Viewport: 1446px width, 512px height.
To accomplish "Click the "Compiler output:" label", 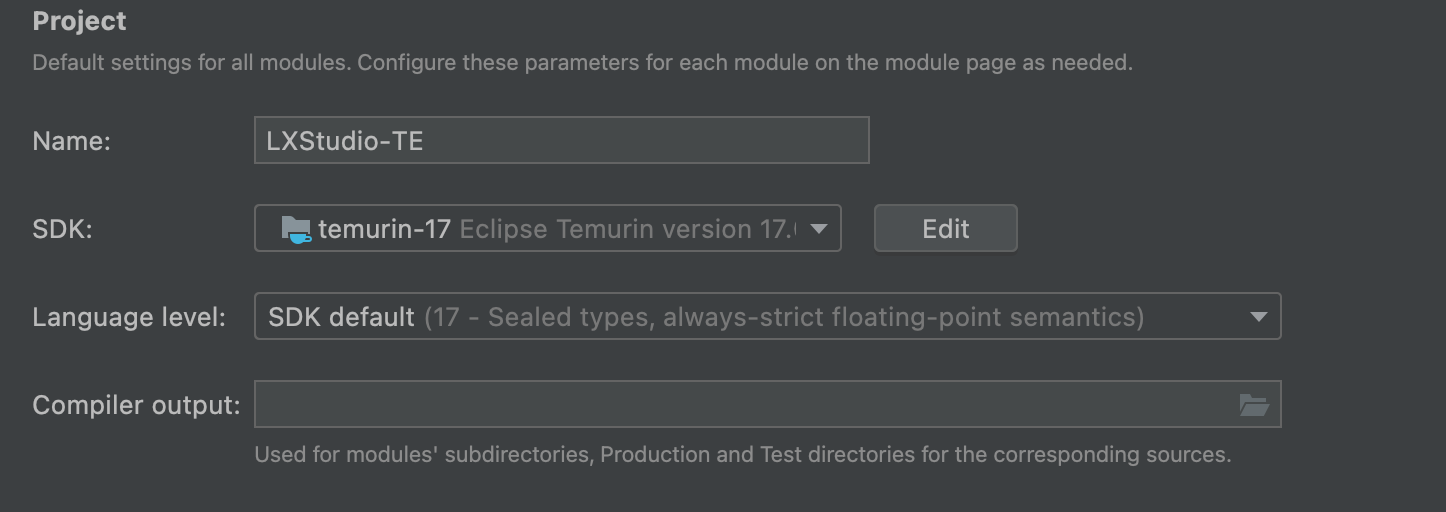I will 136,405.
